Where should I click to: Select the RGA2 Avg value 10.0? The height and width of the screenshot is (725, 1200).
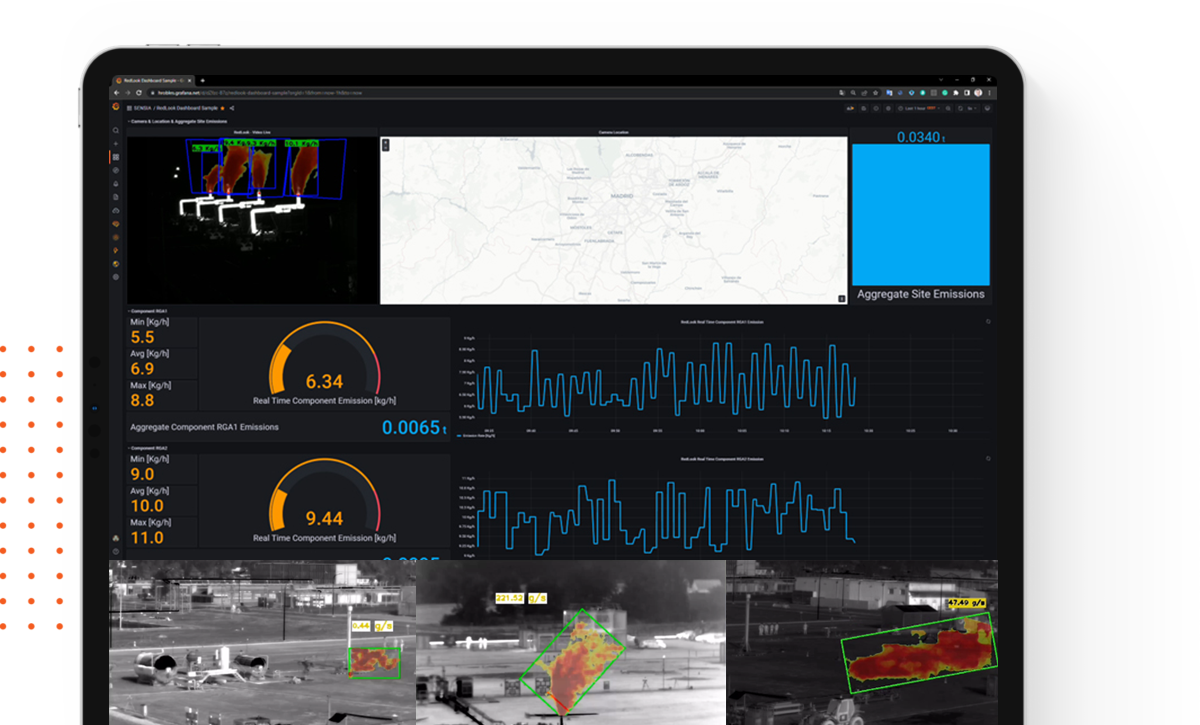[147, 506]
